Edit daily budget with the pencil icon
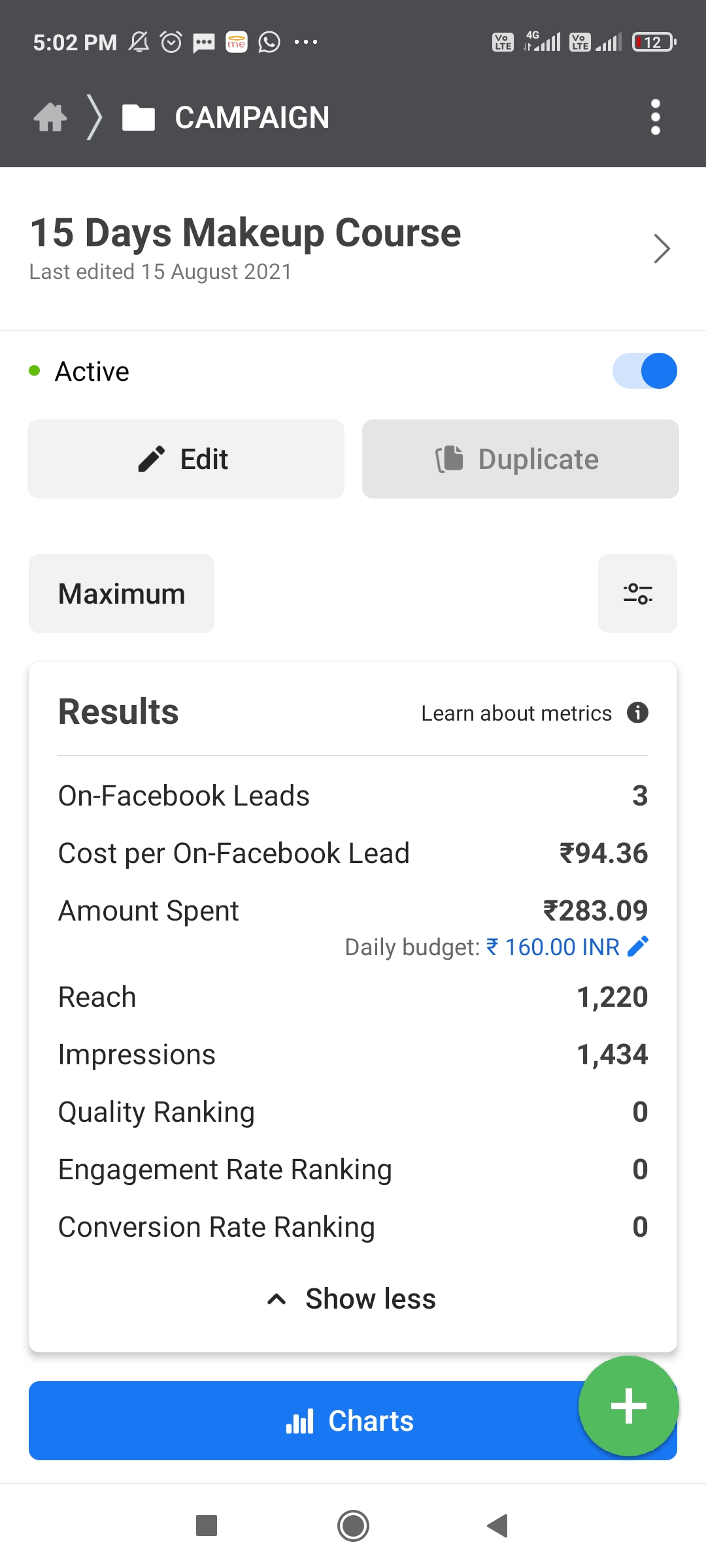This screenshot has width=706, height=1568. coord(637,946)
